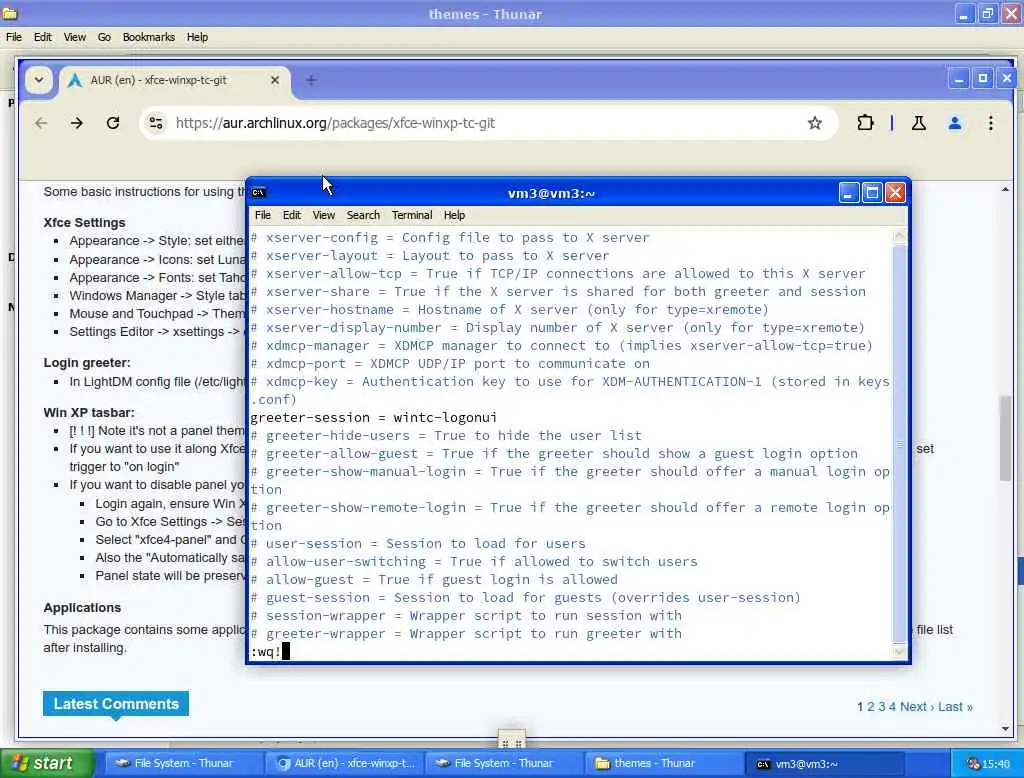Open Chrome labs flask icon
The height and width of the screenshot is (778, 1024).
[x=918, y=123]
